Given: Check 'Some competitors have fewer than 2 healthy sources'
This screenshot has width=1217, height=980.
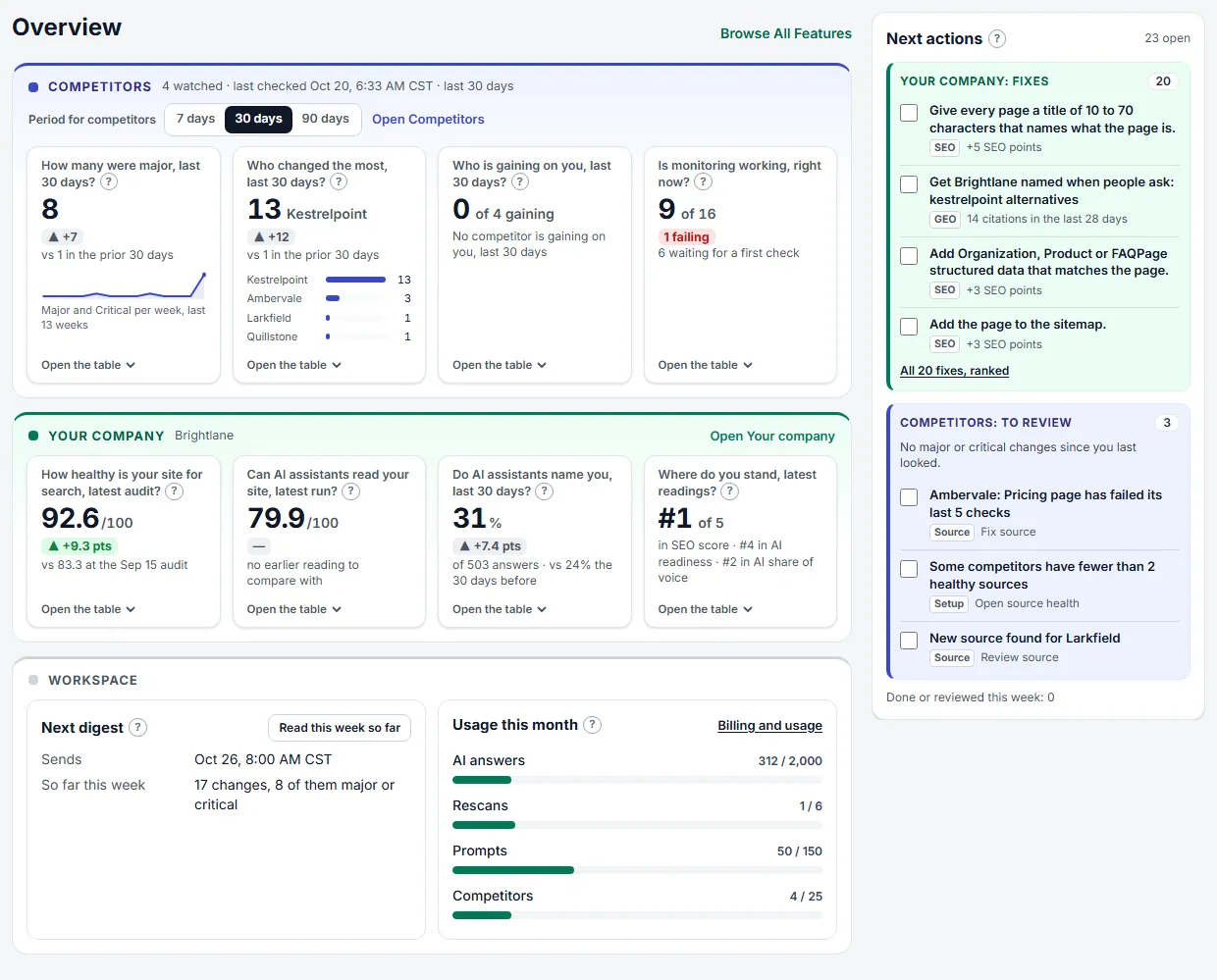Looking at the screenshot, I should (x=909, y=569).
